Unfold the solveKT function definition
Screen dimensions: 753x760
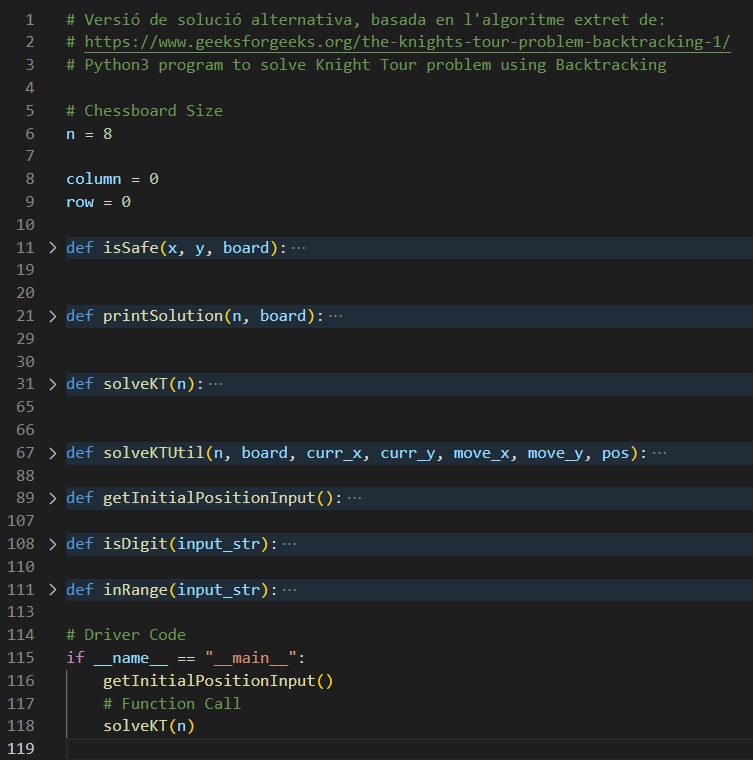[x=52, y=384]
